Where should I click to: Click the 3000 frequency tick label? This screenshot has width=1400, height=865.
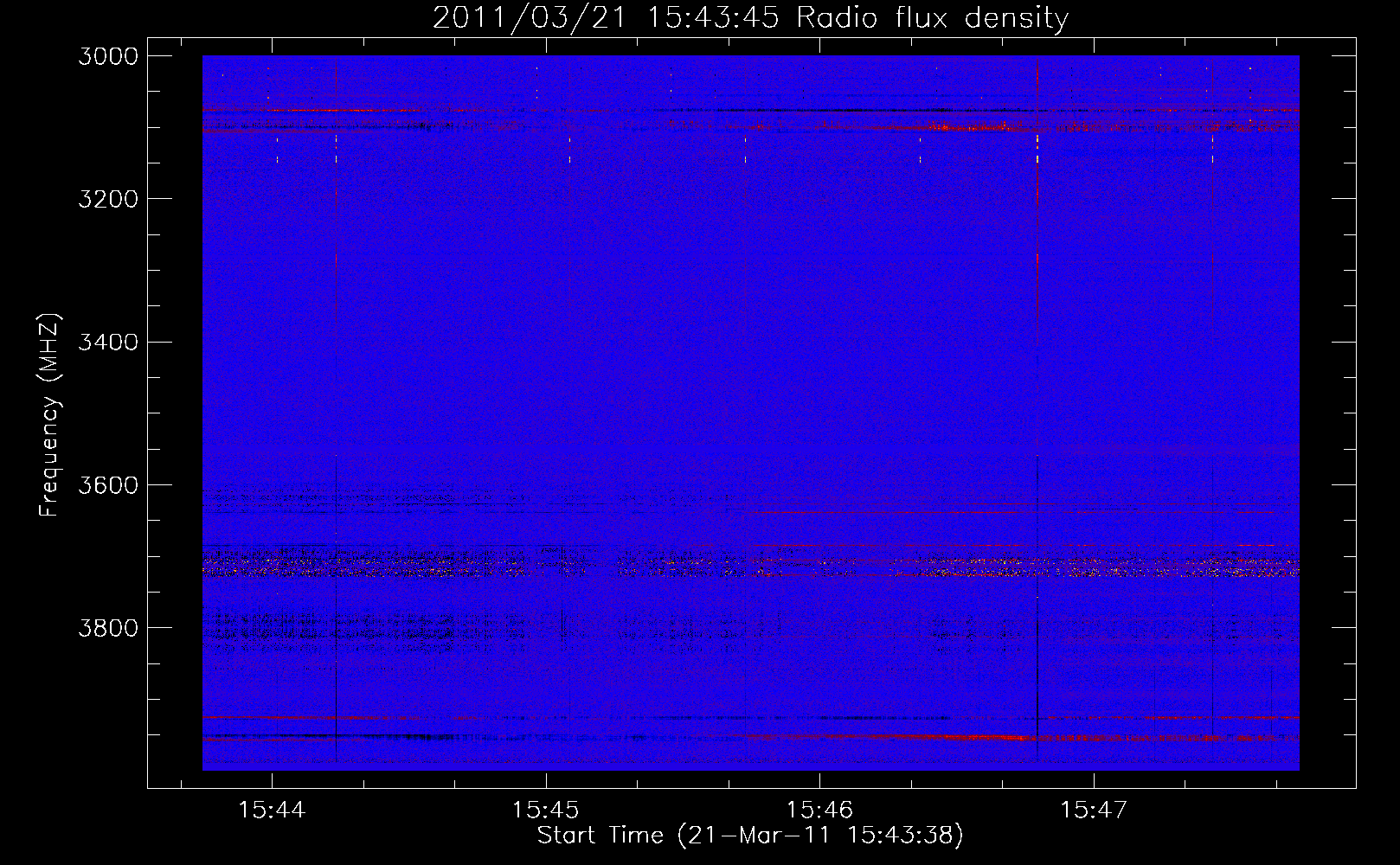(x=108, y=56)
